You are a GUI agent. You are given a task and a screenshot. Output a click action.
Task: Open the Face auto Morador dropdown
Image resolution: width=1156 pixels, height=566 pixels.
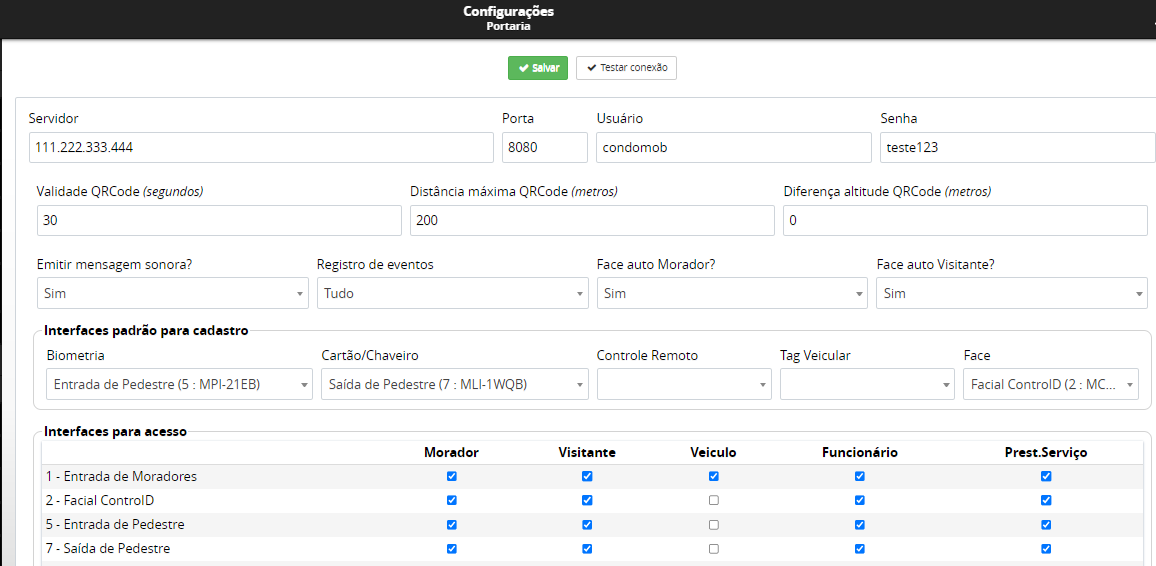pyautogui.click(x=732, y=294)
